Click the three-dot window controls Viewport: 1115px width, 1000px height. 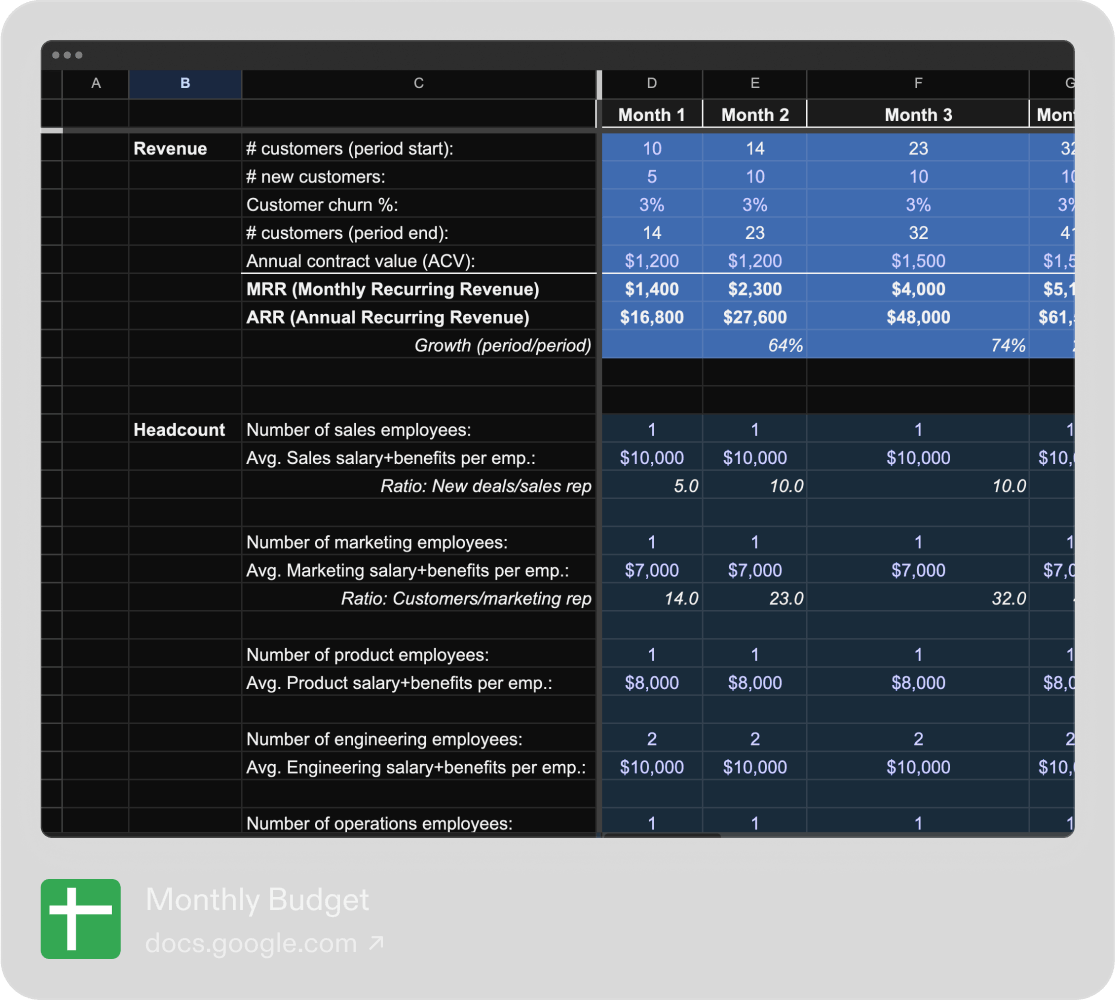[67, 55]
